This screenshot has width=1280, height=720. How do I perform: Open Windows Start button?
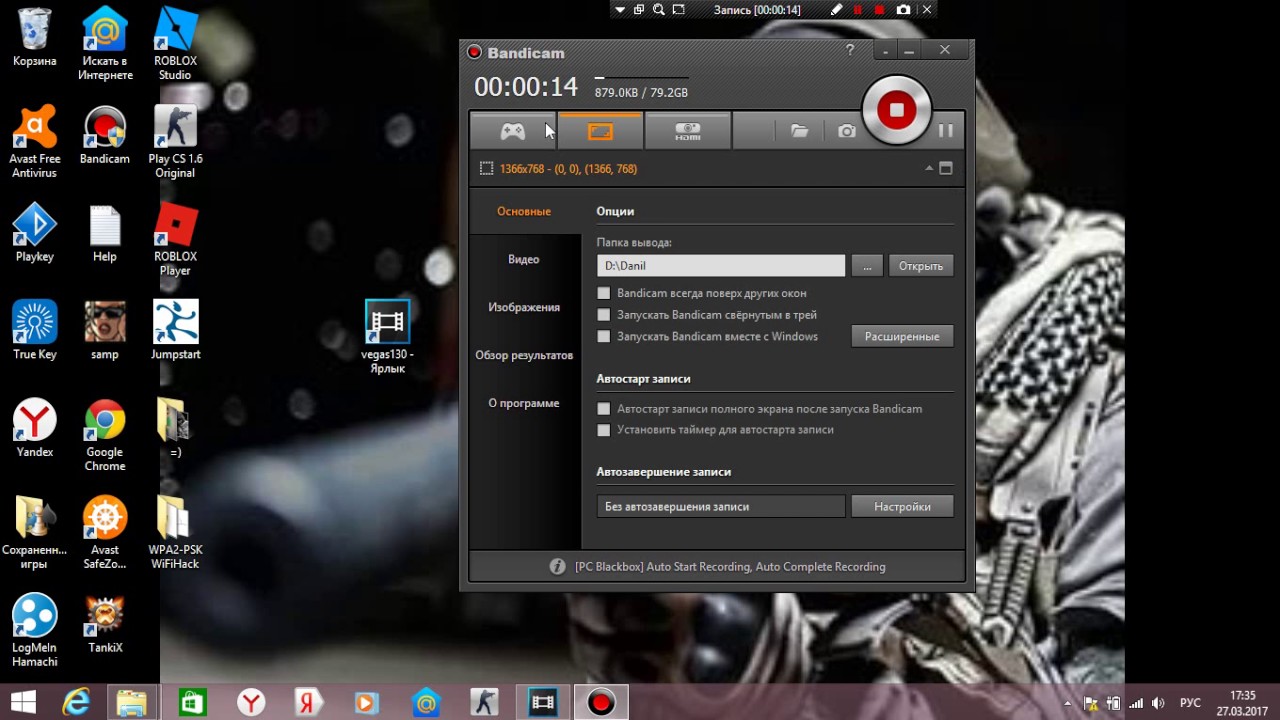[23, 702]
